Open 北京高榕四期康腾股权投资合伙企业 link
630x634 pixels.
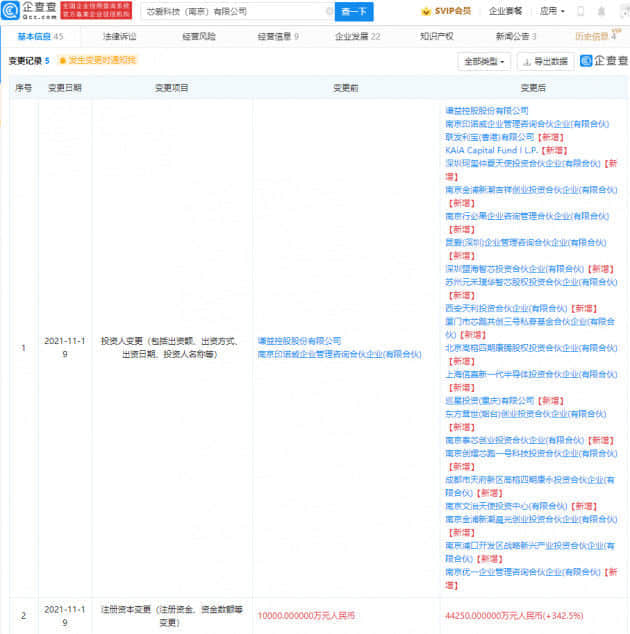(x=531, y=348)
